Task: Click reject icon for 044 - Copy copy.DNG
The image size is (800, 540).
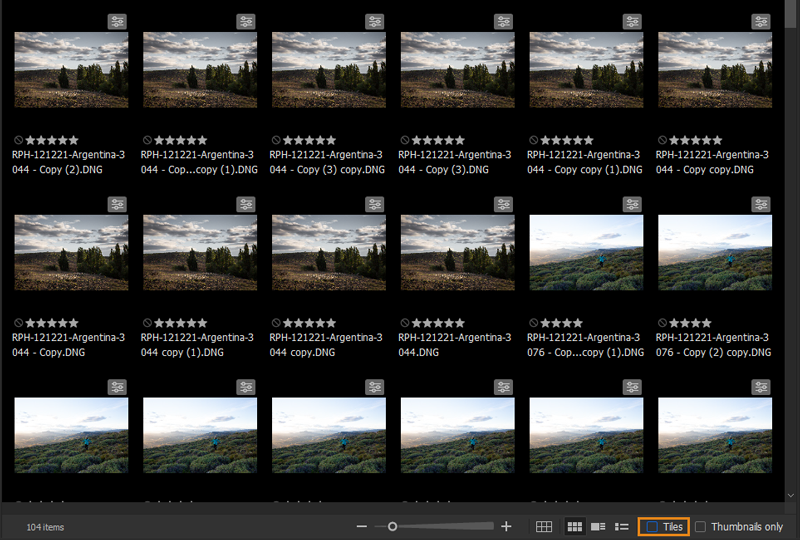Action: 662,140
